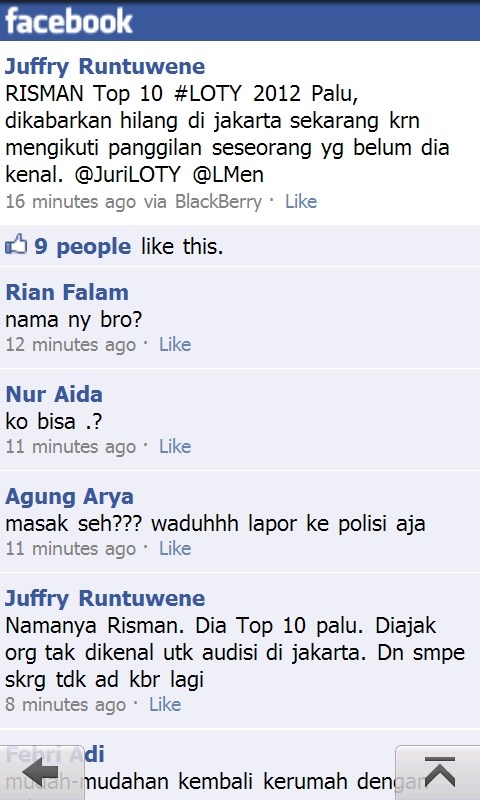The image size is (480, 800).
Task: Open Rian Falam's profile
Action: click(x=67, y=292)
